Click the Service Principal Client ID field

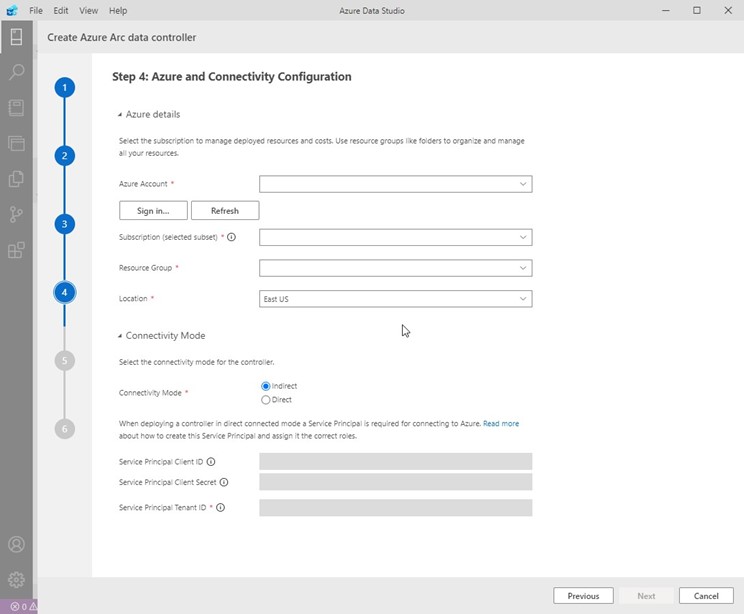(x=396, y=461)
